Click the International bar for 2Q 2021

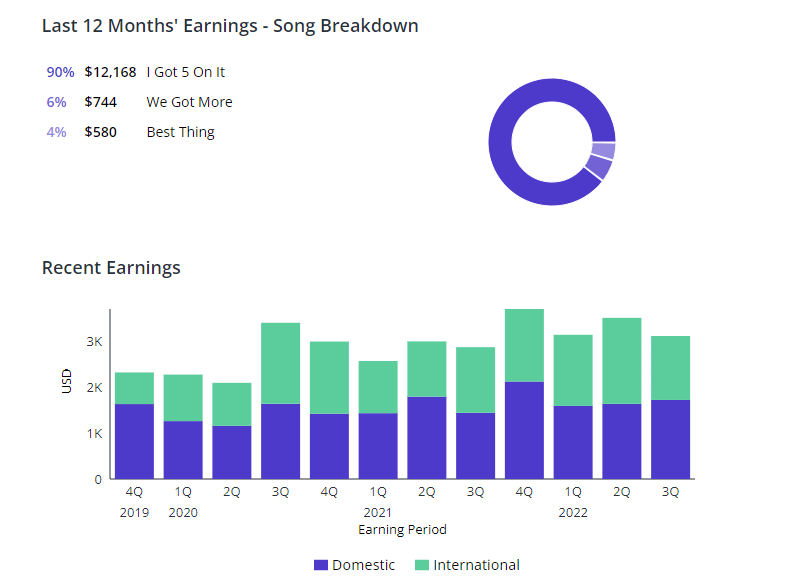[427, 369]
